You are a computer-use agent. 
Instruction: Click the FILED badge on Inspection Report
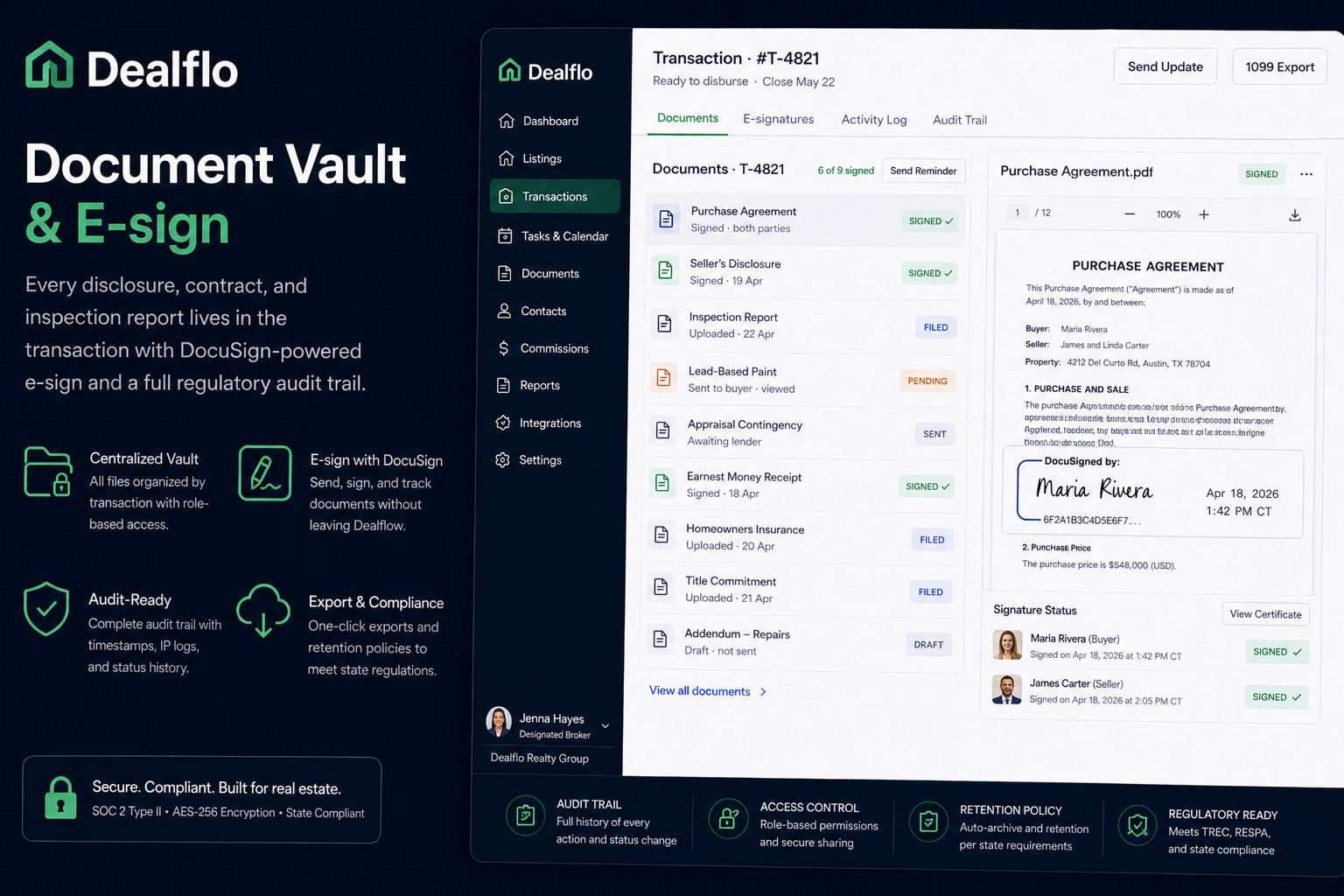click(x=935, y=327)
